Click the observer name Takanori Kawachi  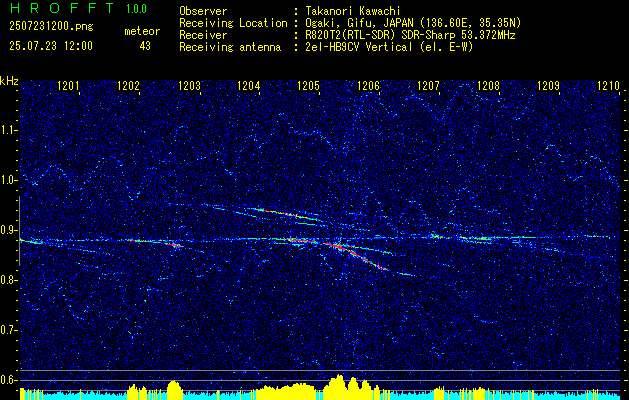coord(353,11)
